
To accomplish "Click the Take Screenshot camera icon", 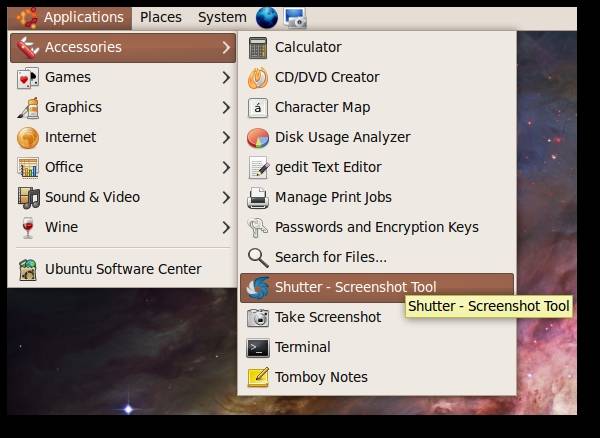I will (x=258, y=318).
